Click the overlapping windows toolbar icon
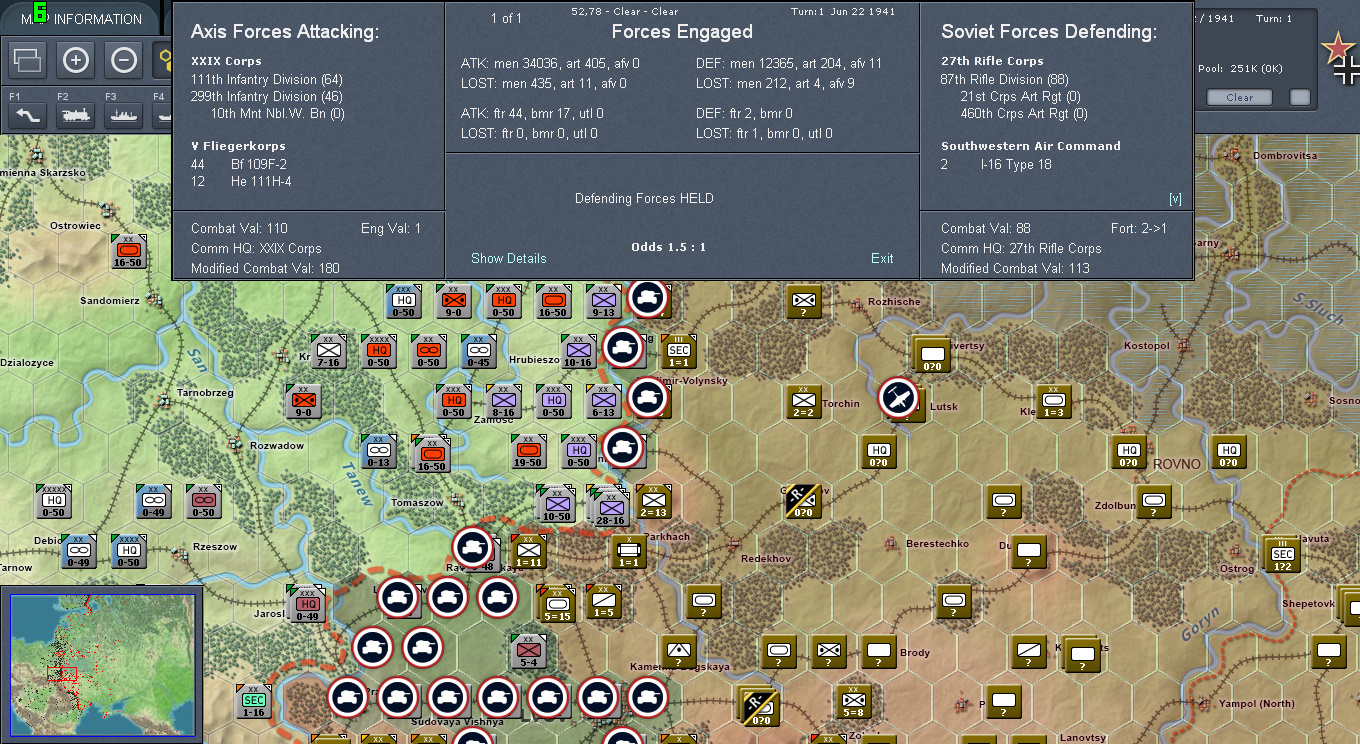1360x744 pixels. 27,60
